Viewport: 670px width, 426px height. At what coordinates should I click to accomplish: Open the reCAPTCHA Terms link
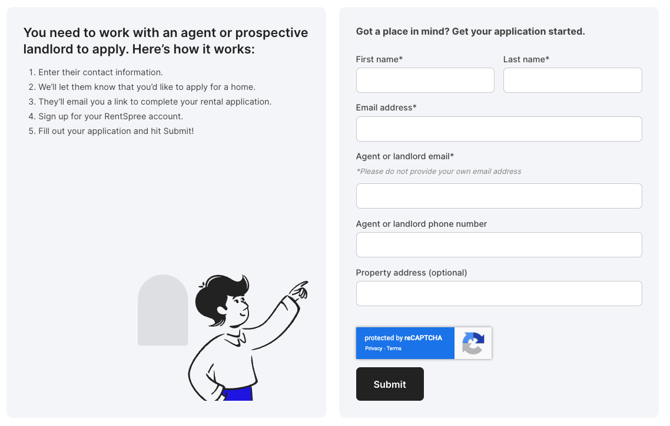point(394,349)
